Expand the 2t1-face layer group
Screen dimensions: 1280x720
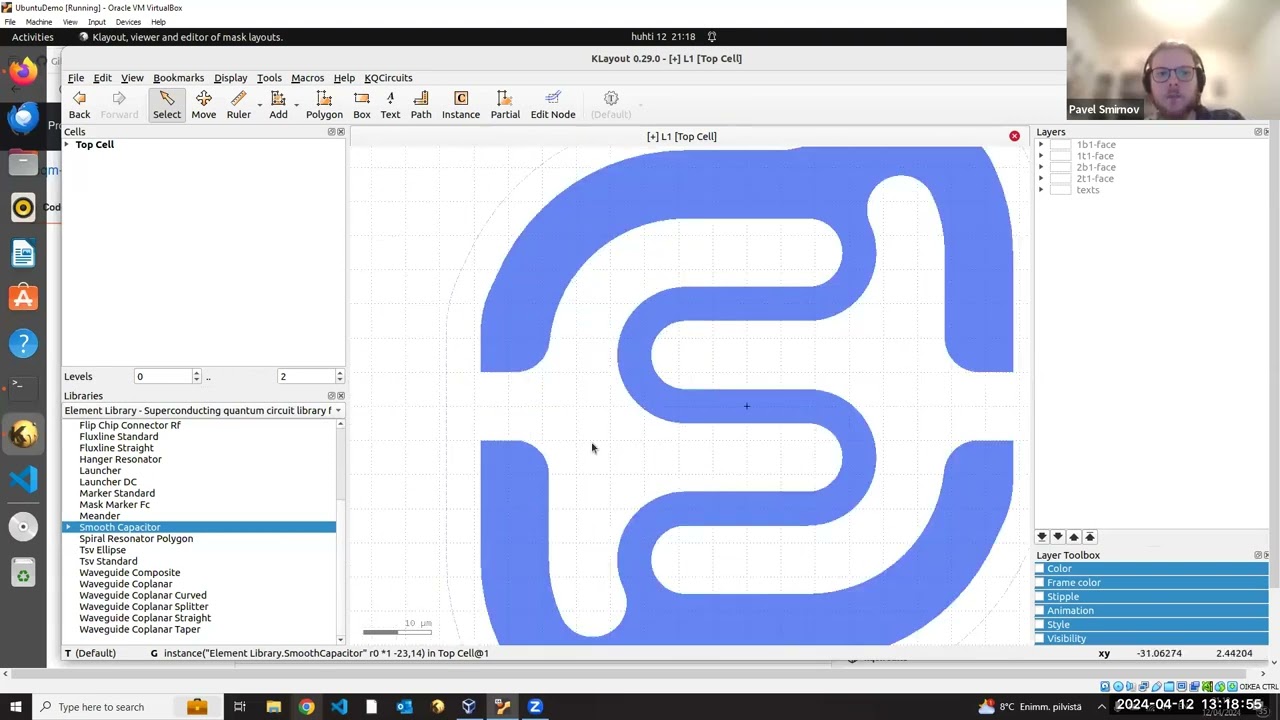pyautogui.click(x=1041, y=179)
